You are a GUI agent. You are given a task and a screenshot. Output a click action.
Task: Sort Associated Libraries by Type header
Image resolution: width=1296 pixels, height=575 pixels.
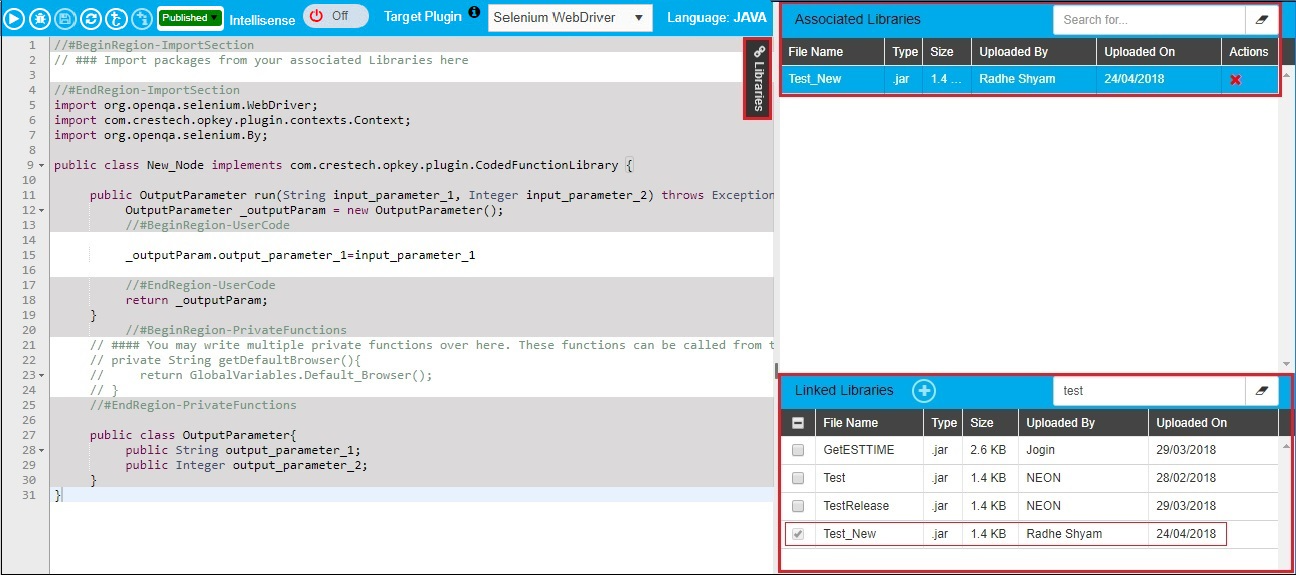(x=904, y=52)
